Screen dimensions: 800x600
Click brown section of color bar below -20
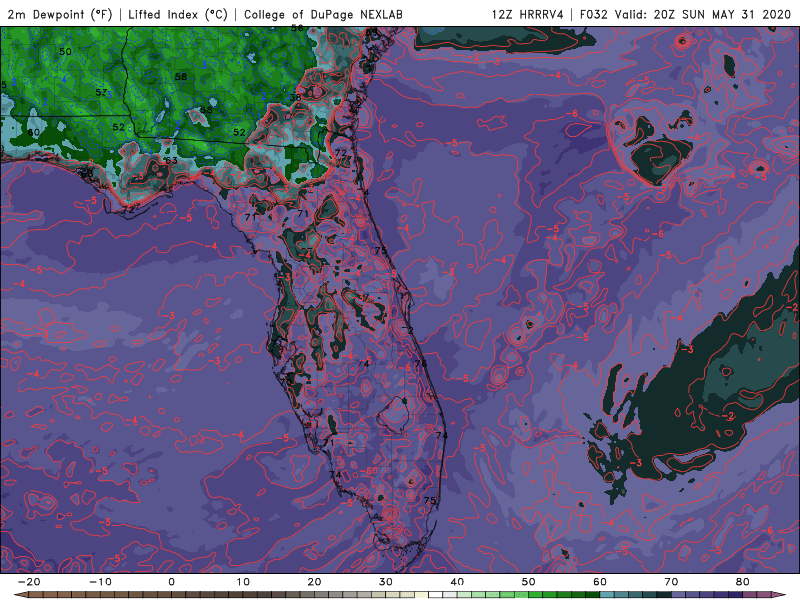pyautogui.click(x=36, y=594)
